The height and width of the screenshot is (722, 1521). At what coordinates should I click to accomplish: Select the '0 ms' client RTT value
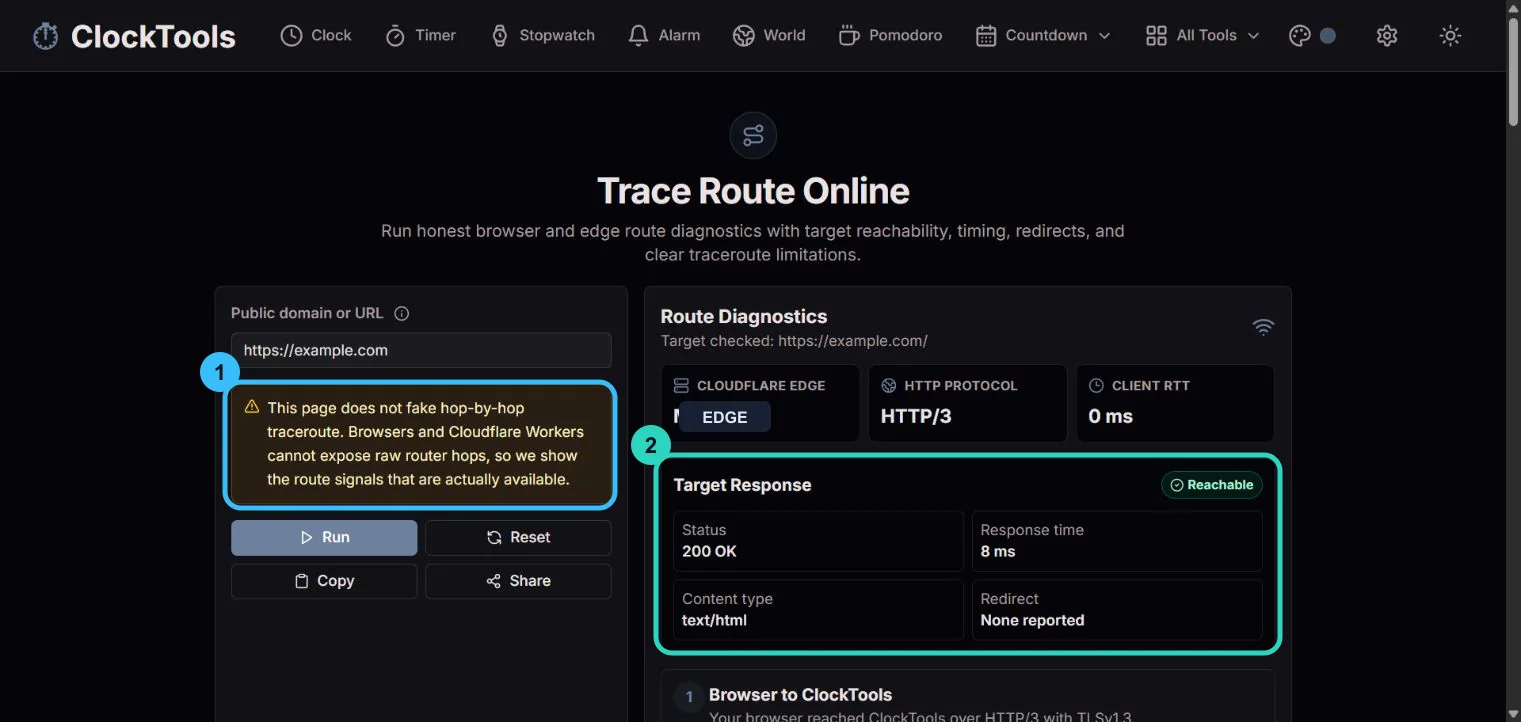pyautogui.click(x=1110, y=416)
